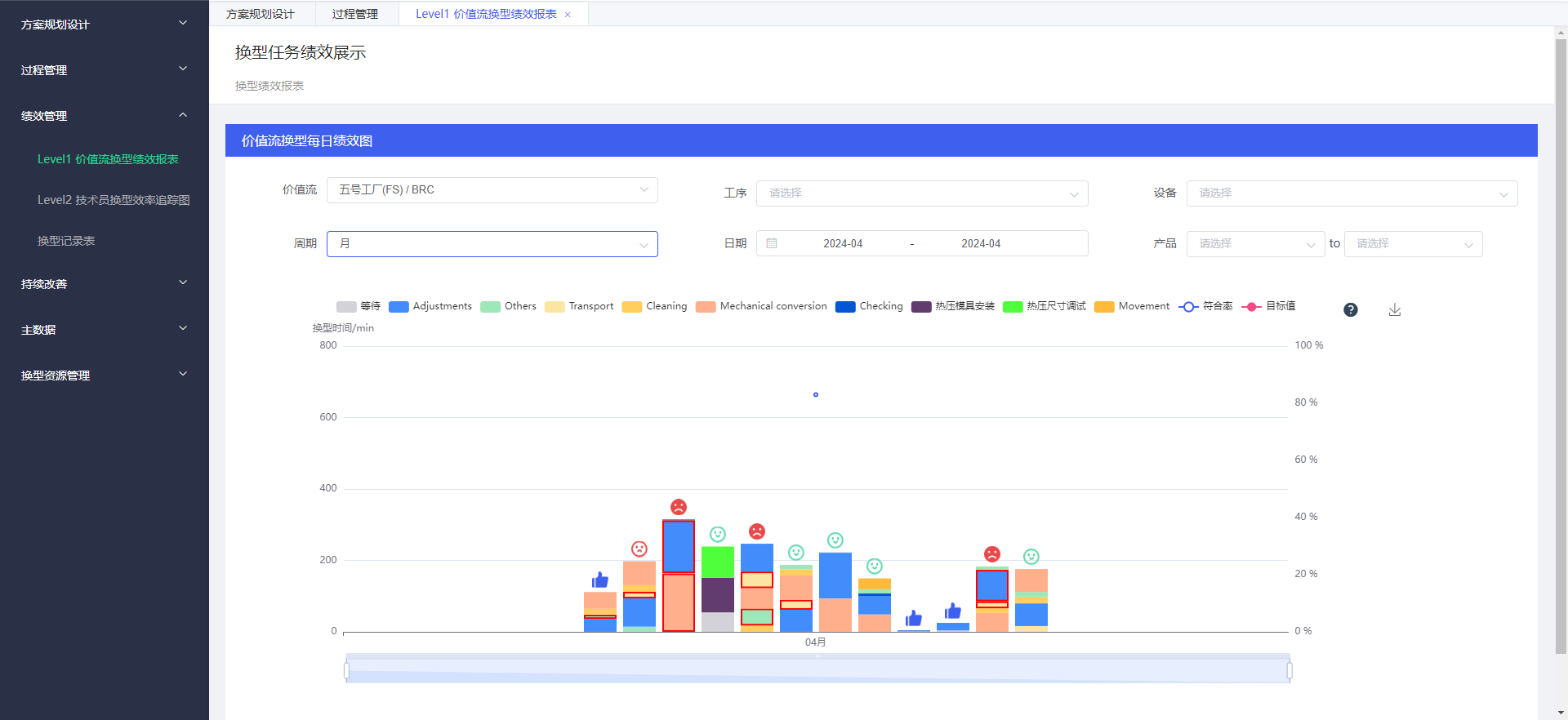The image size is (1568, 720).
Task: Expand 主数据 sidebar menu
Action: pyautogui.click(x=105, y=330)
